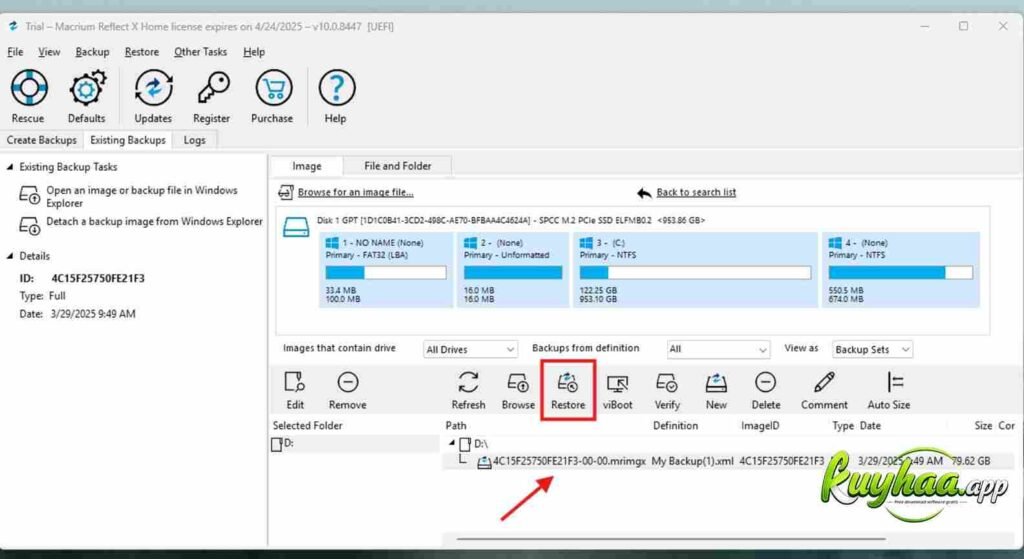The height and width of the screenshot is (559, 1024).
Task: Click the Path column header
Action: pos(456,425)
